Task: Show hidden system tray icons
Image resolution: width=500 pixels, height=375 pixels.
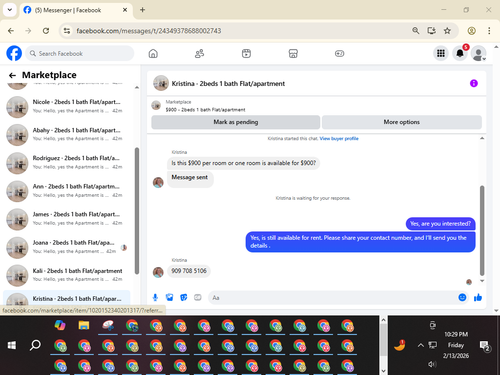Action: [x=421, y=345]
